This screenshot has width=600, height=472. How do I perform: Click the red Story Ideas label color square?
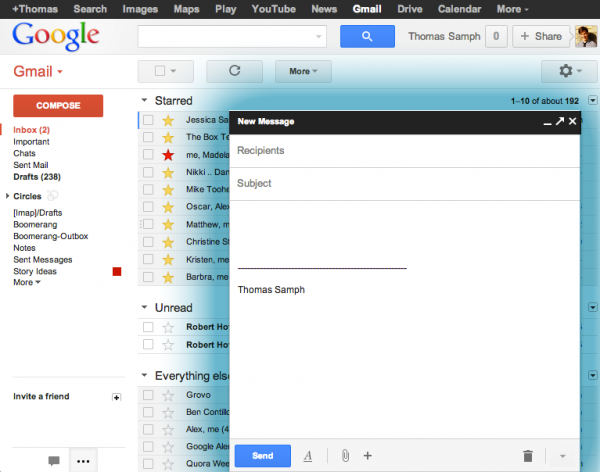coord(117,271)
